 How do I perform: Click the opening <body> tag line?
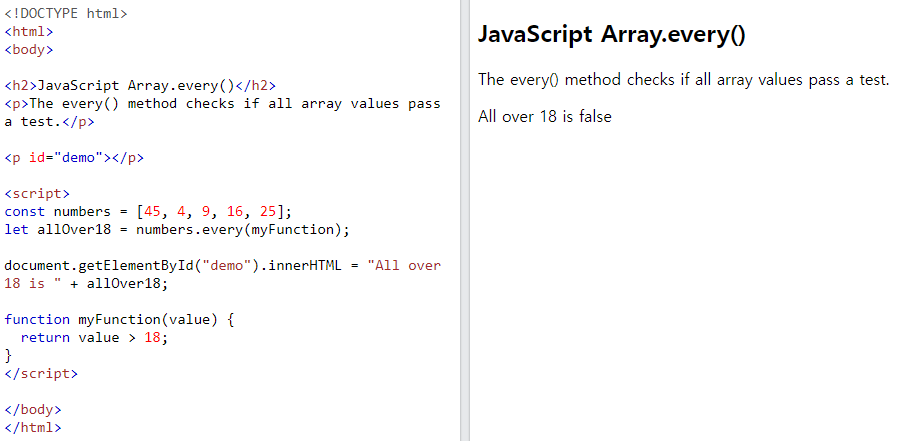pyautogui.click(x=29, y=49)
